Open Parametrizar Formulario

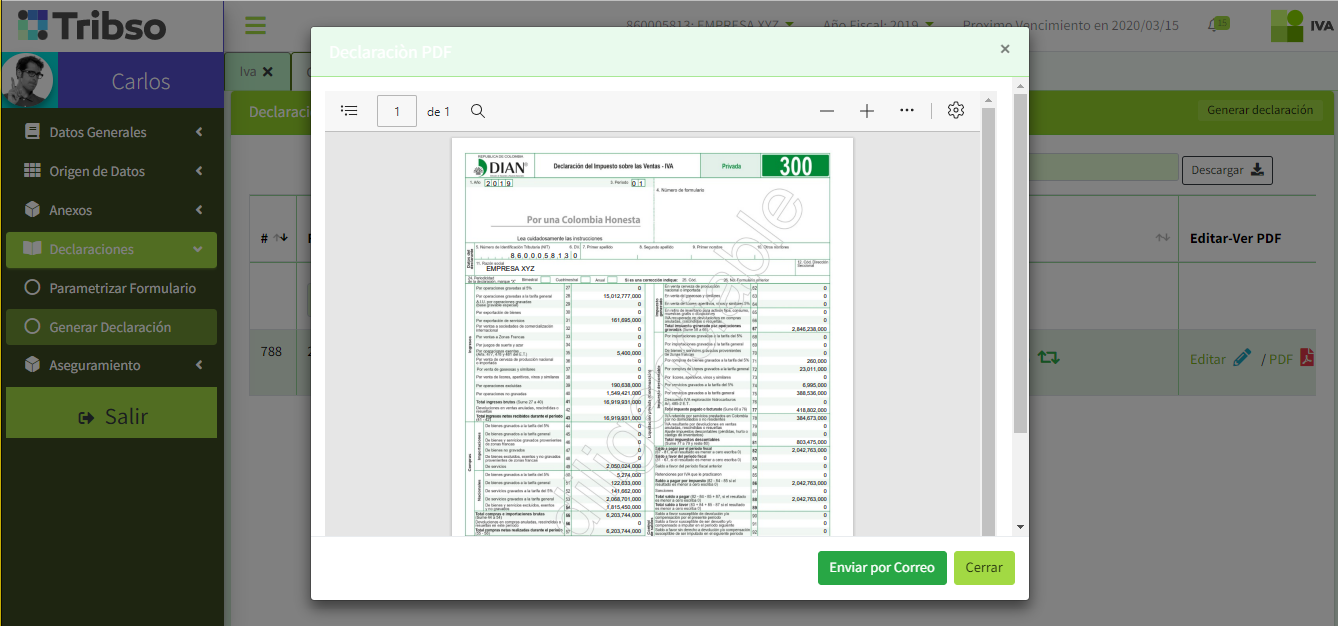click(112, 288)
